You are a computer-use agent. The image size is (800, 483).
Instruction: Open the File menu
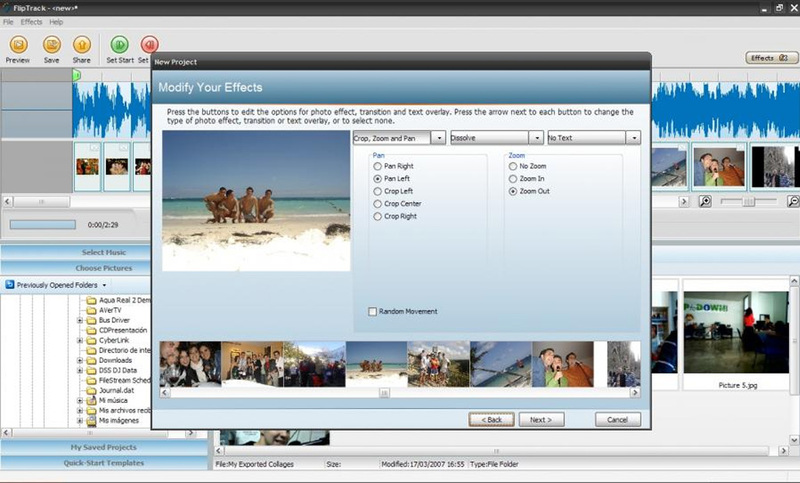8,22
